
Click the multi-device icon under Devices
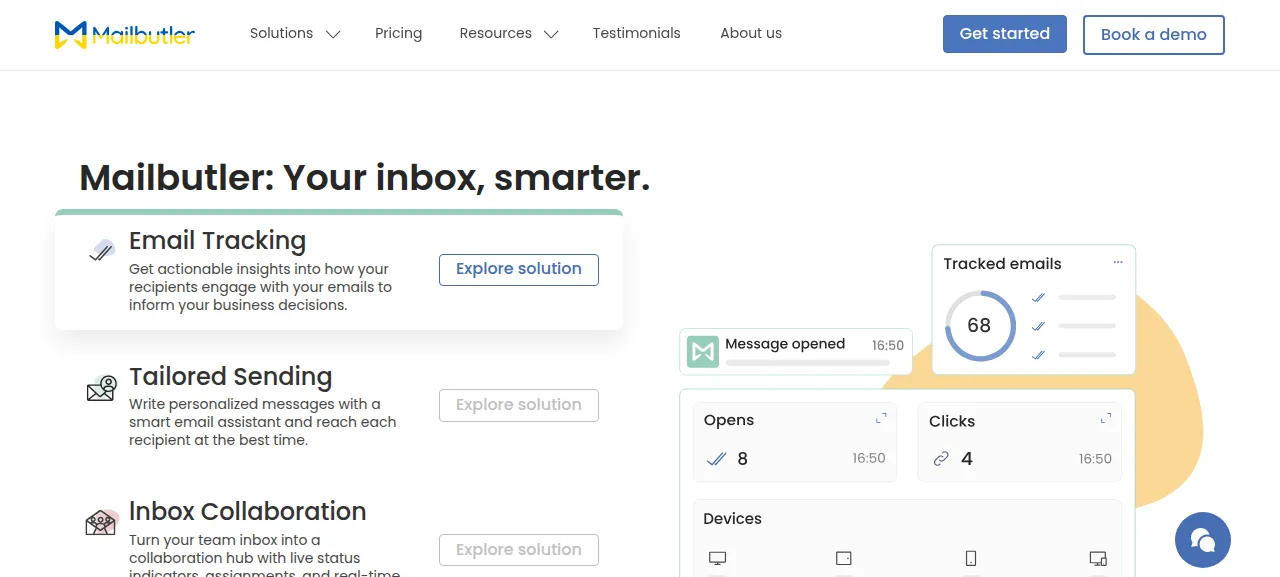click(x=1098, y=558)
